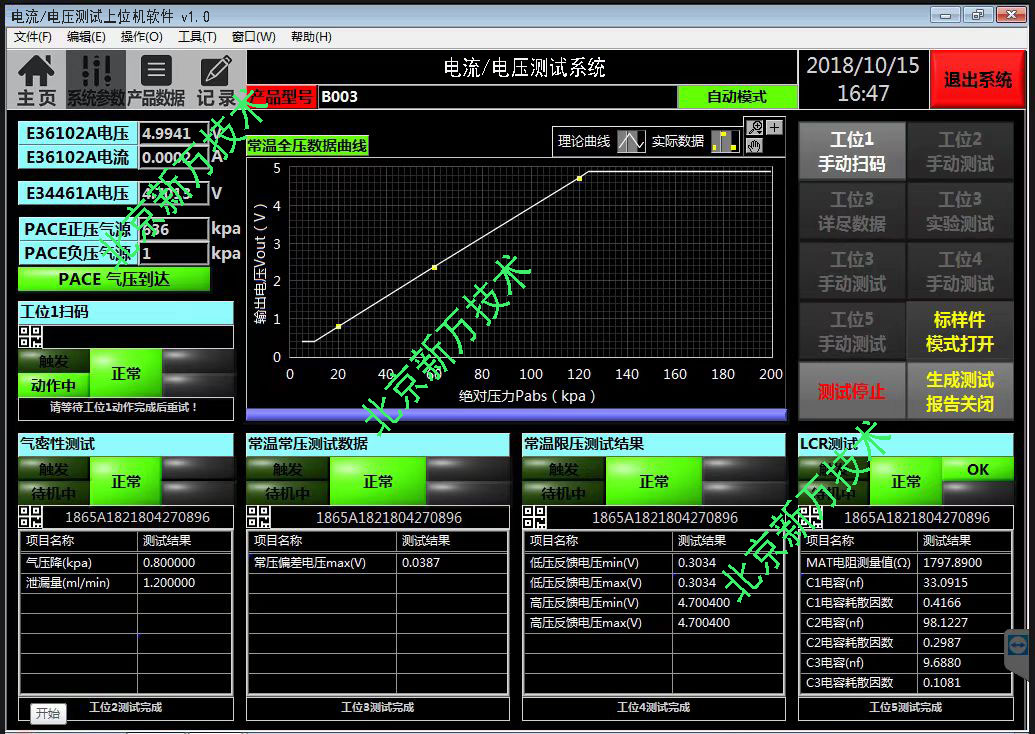This screenshot has width=1035, height=734.
Task: Click the 产品型号 field showing B003
Action: [497, 97]
